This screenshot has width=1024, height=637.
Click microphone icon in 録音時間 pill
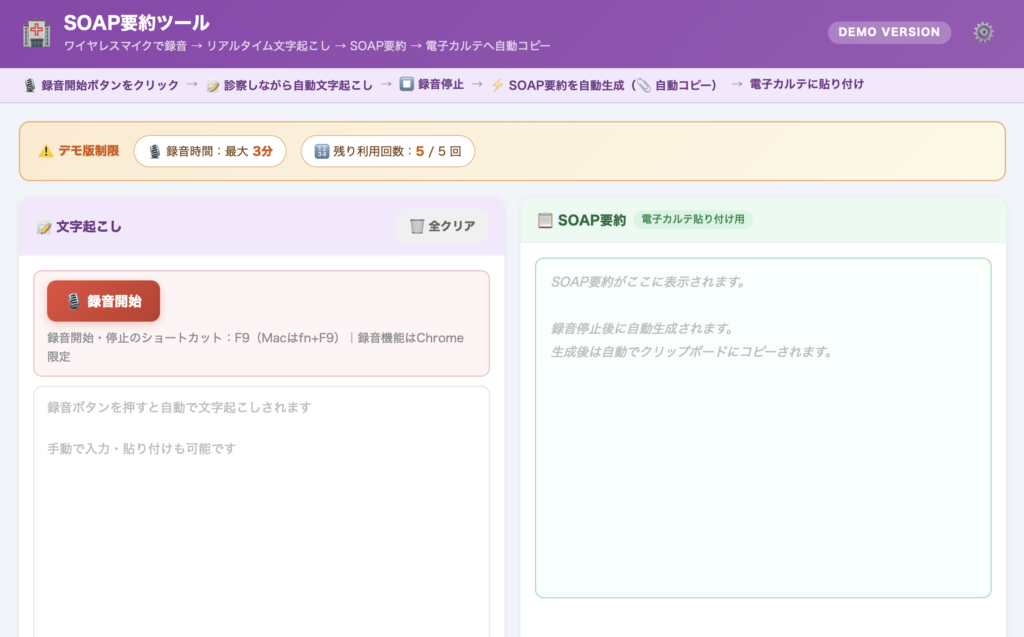point(154,151)
